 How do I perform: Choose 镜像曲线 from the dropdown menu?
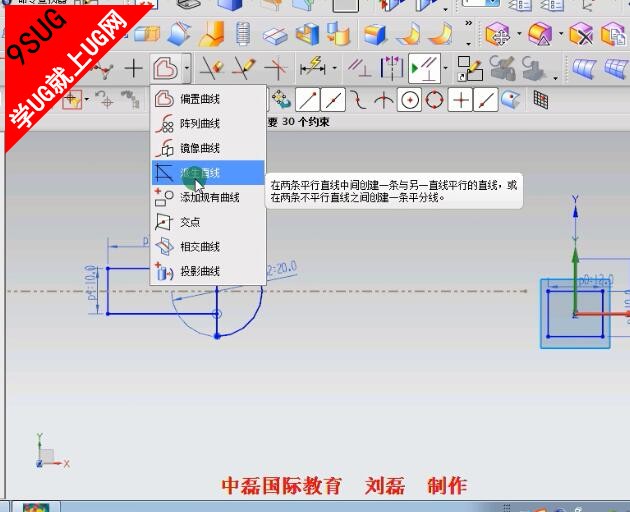pyautogui.click(x=208, y=148)
